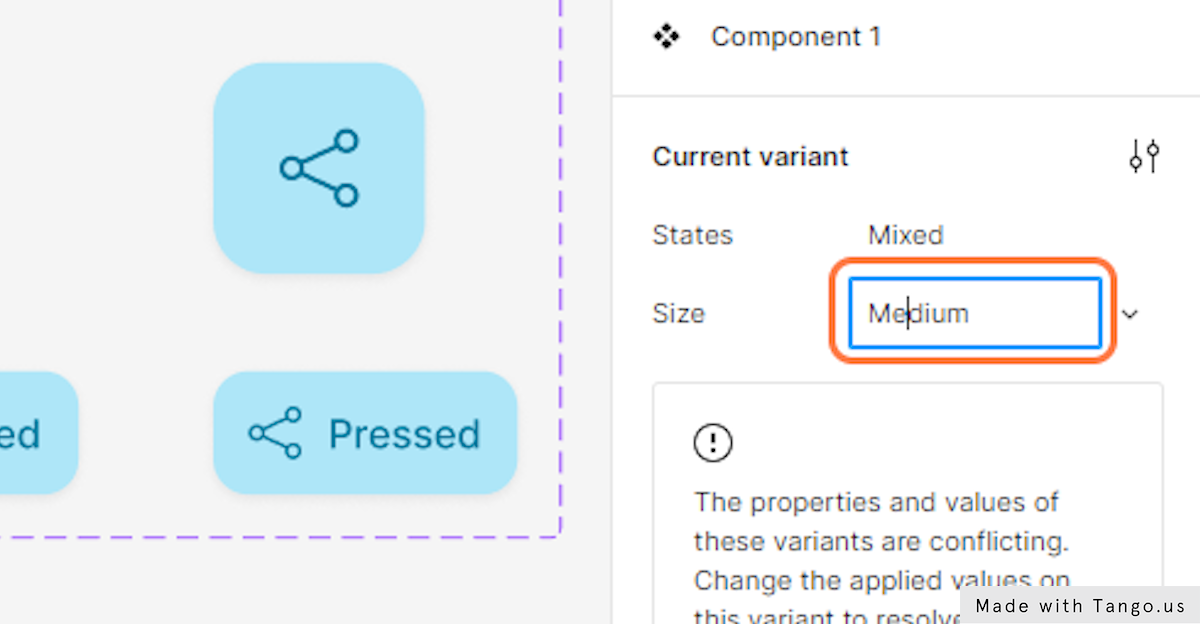Click the States property label

click(692, 235)
